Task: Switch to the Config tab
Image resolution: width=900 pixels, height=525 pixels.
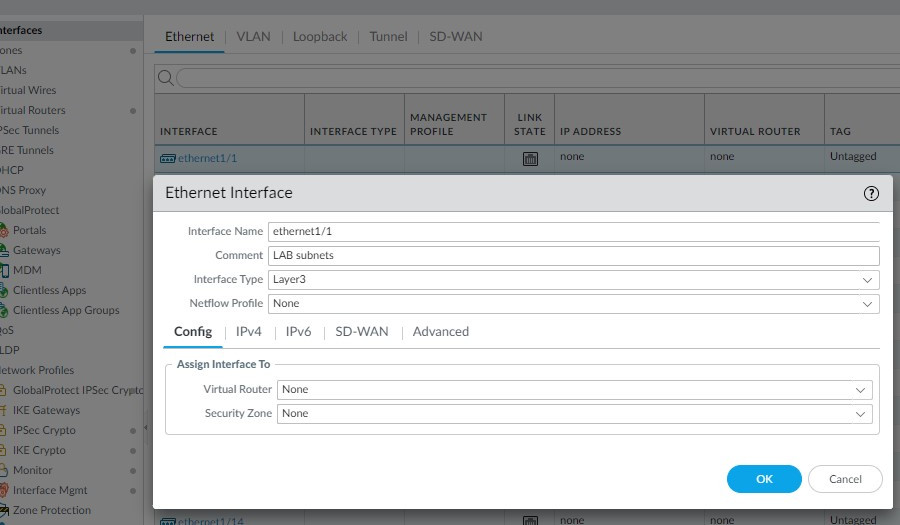Action: 193,332
